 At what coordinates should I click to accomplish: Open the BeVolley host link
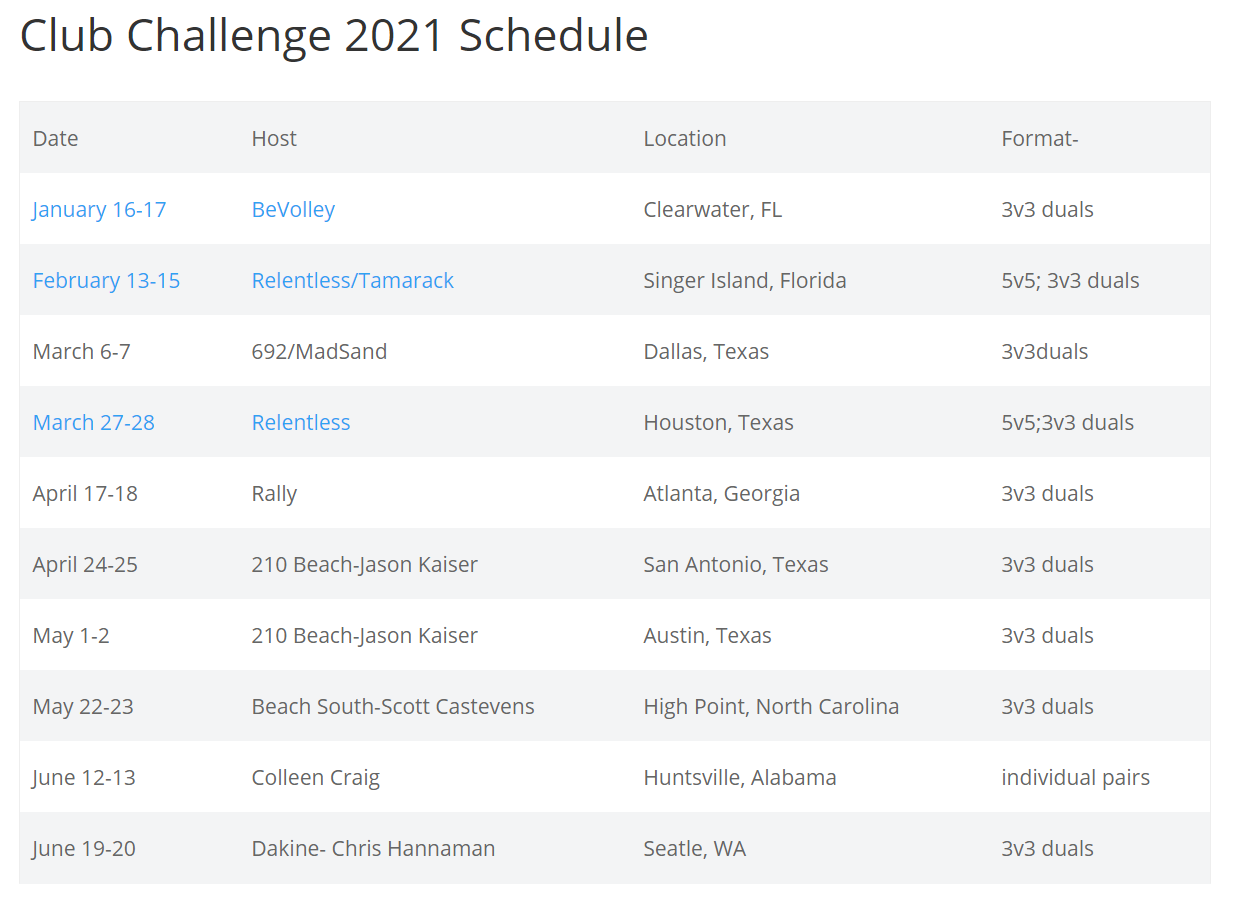tap(293, 209)
